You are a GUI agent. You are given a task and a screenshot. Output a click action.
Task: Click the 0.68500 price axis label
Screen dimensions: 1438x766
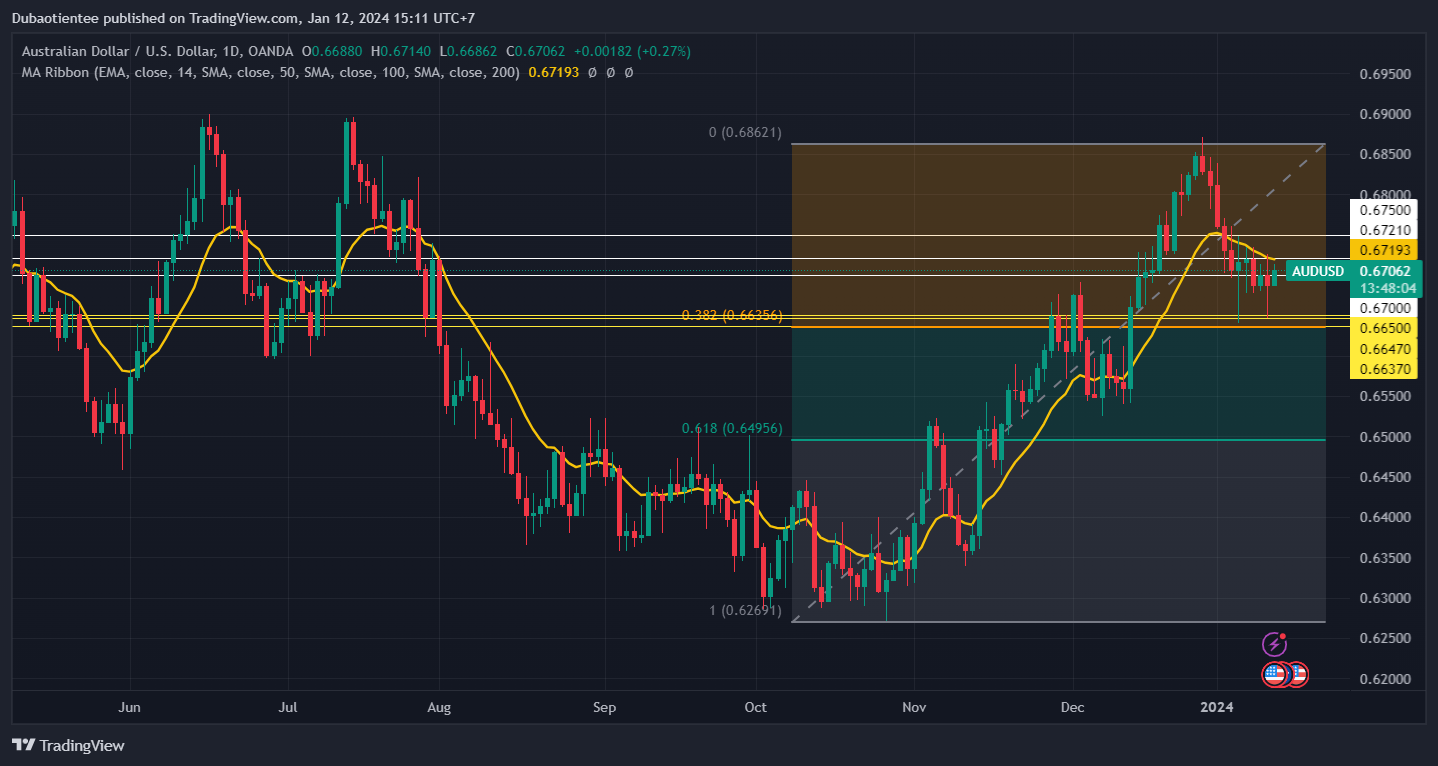click(1384, 155)
